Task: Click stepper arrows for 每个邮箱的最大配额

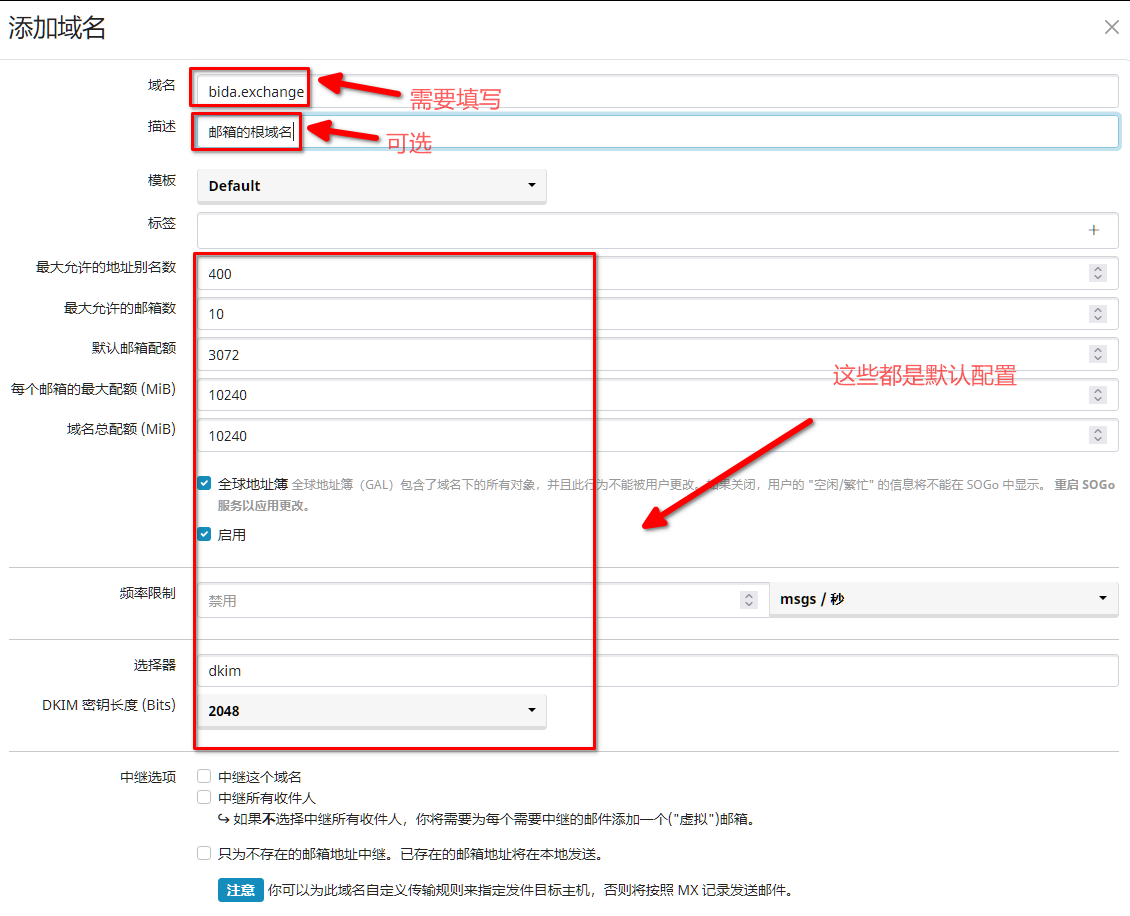Action: tap(1098, 395)
